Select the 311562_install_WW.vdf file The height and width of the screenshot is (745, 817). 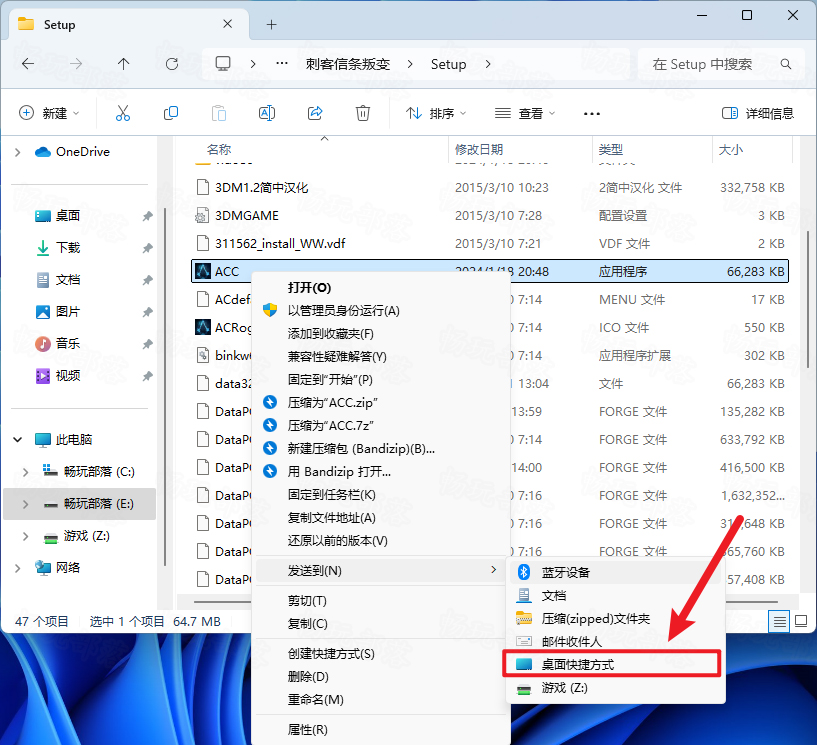point(490,243)
